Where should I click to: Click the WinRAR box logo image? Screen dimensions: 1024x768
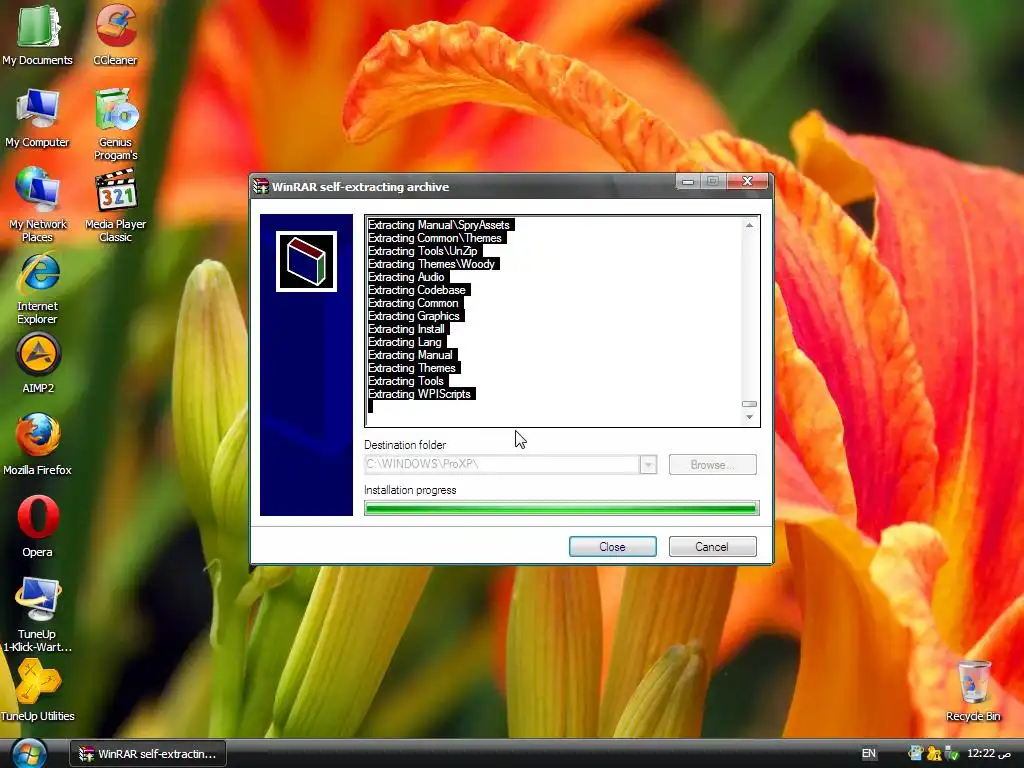pos(306,261)
